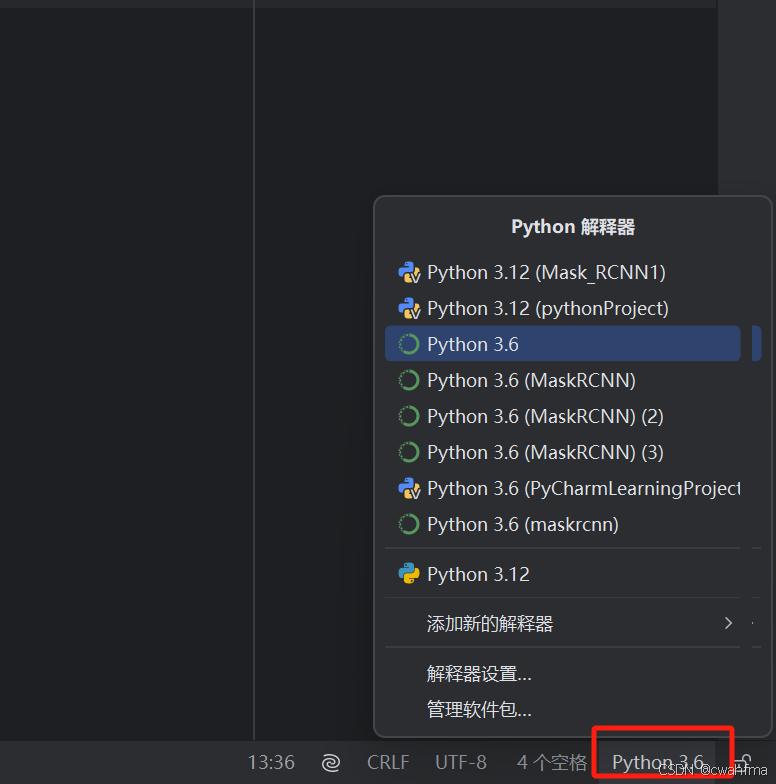Select Python 3.6 (PyCharmLearningProject) interpreter
Screen dimensions: 776x784
(562, 488)
